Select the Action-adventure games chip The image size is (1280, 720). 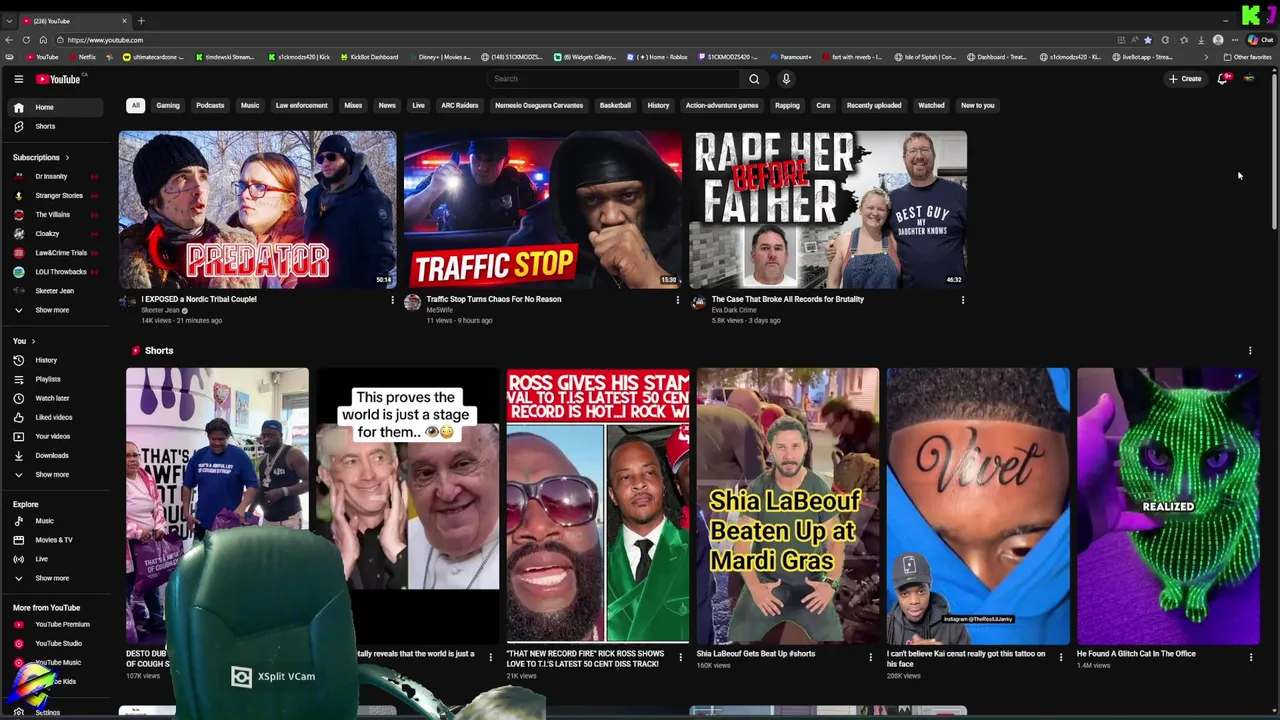click(x=722, y=105)
